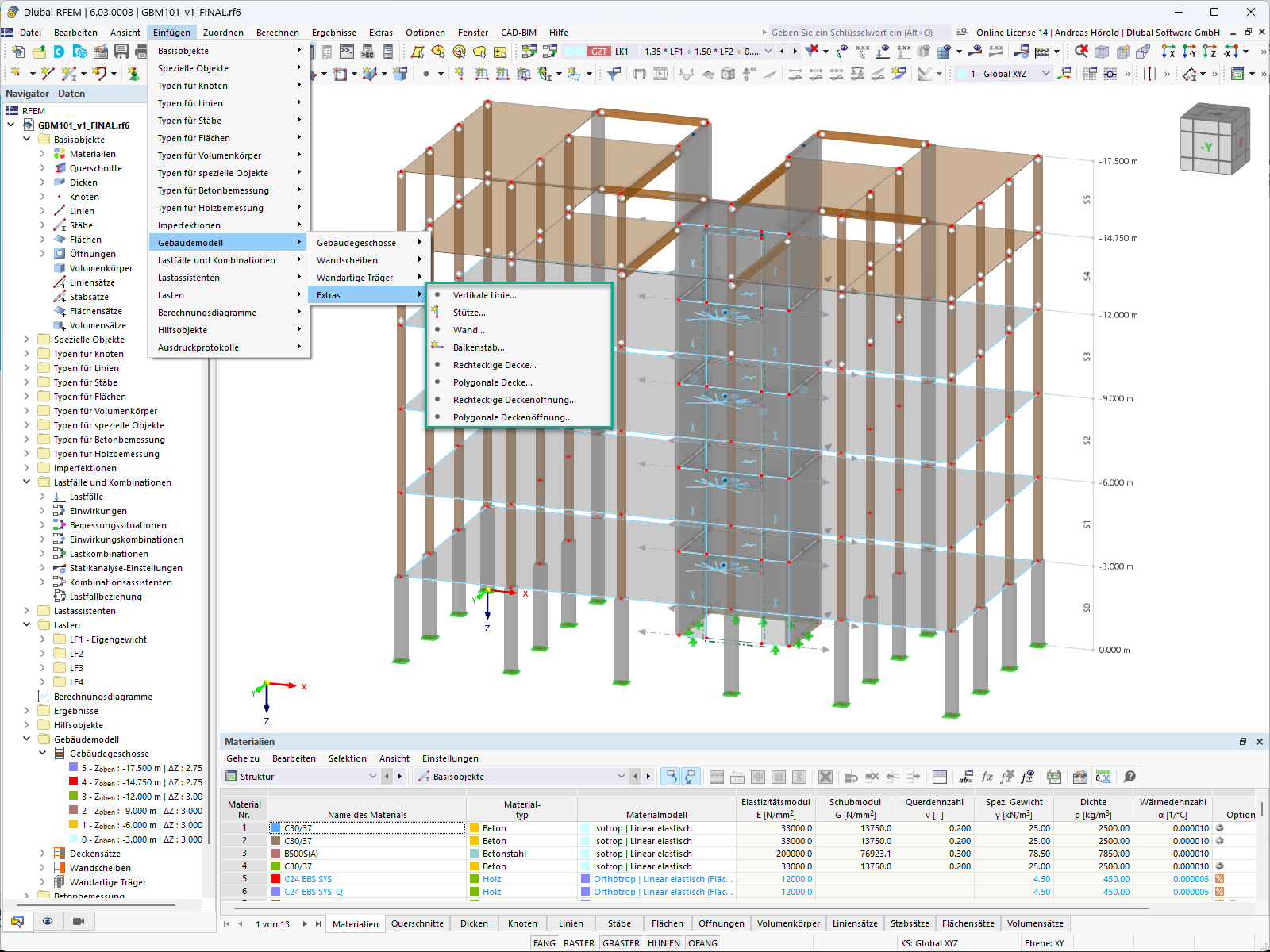Click the LK1 load combination label
The height and width of the screenshot is (952, 1270).
click(x=622, y=52)
